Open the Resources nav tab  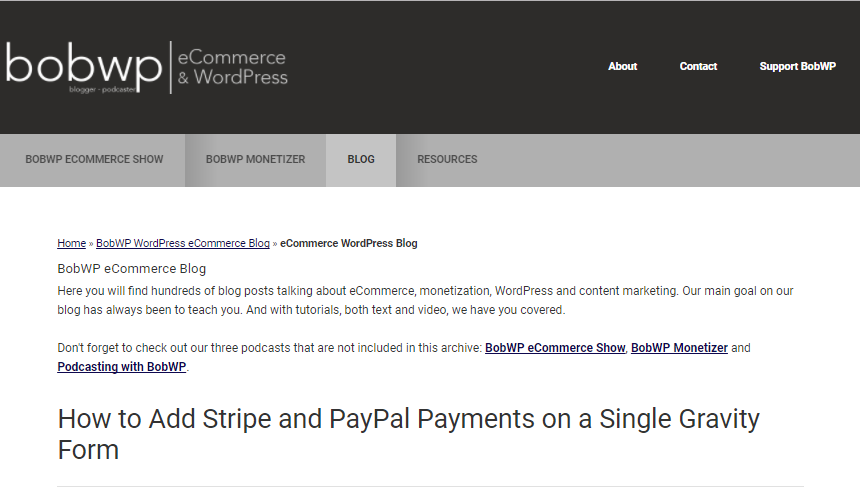tap(447, 160)
